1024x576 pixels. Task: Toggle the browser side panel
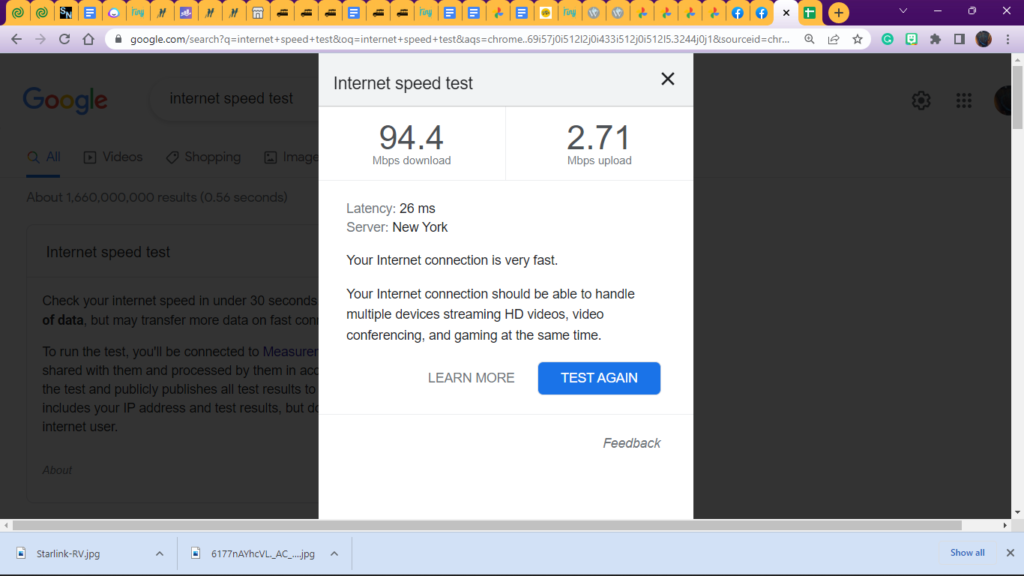pyautogui.click(x=959, y=39)
